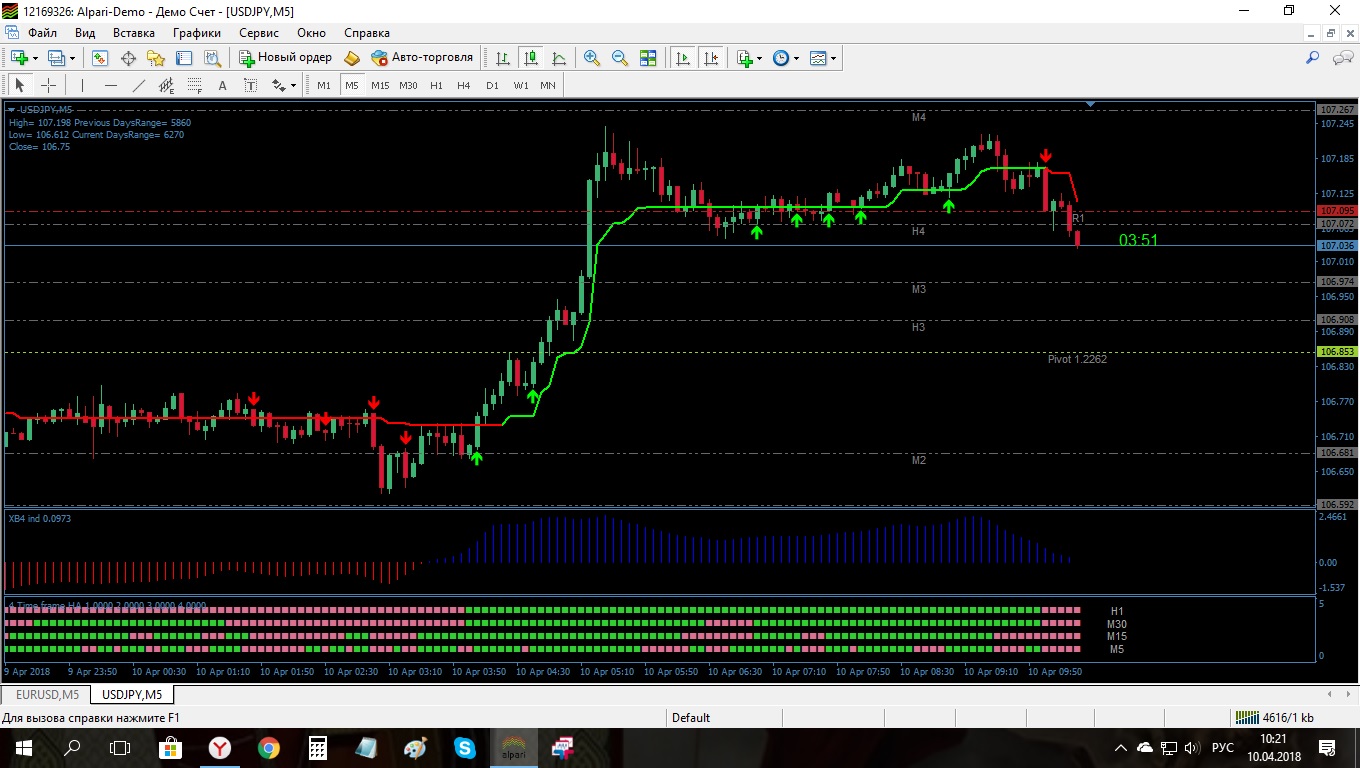Select trendline drawing tool
Viewport: 1360px width, 768px height.
139,85
